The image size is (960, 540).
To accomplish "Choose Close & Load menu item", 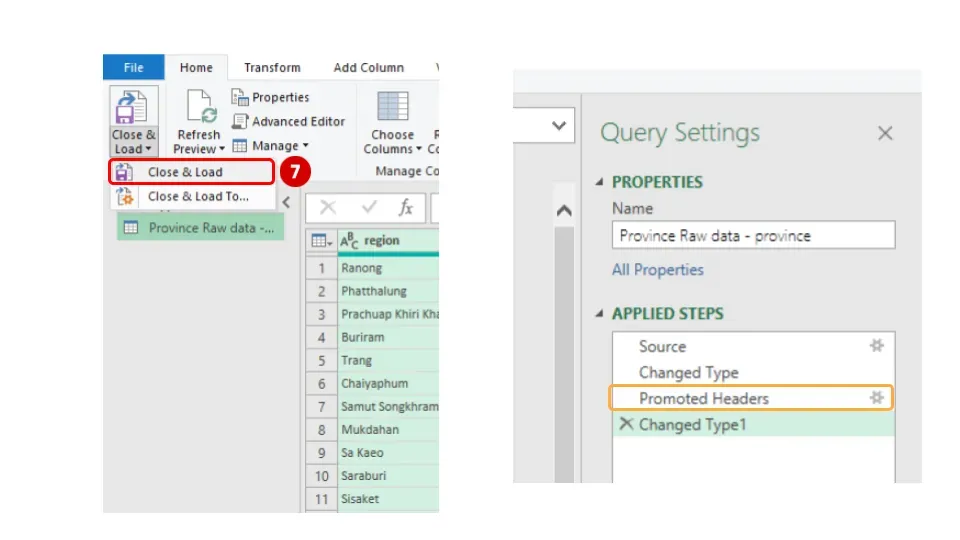I will pyautogui.click(x=192, y=172).
